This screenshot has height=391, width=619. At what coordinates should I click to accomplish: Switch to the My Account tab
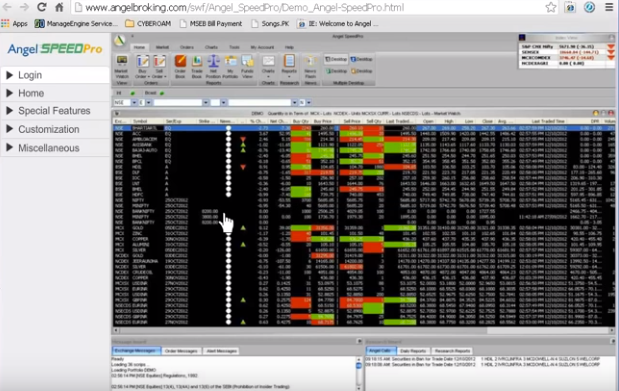[x=262, y=47]
